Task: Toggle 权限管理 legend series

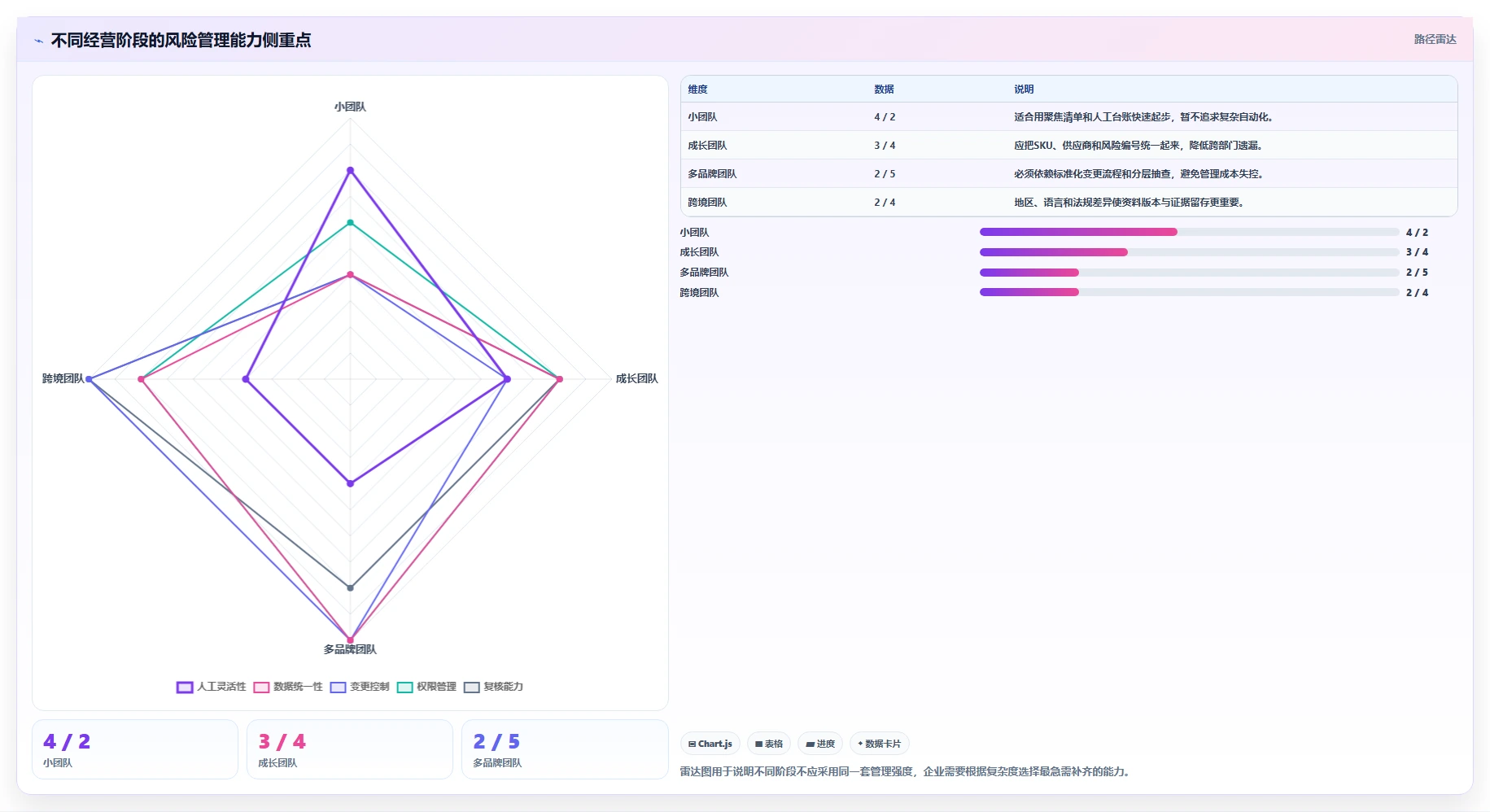Action: (x=426, y=687)
